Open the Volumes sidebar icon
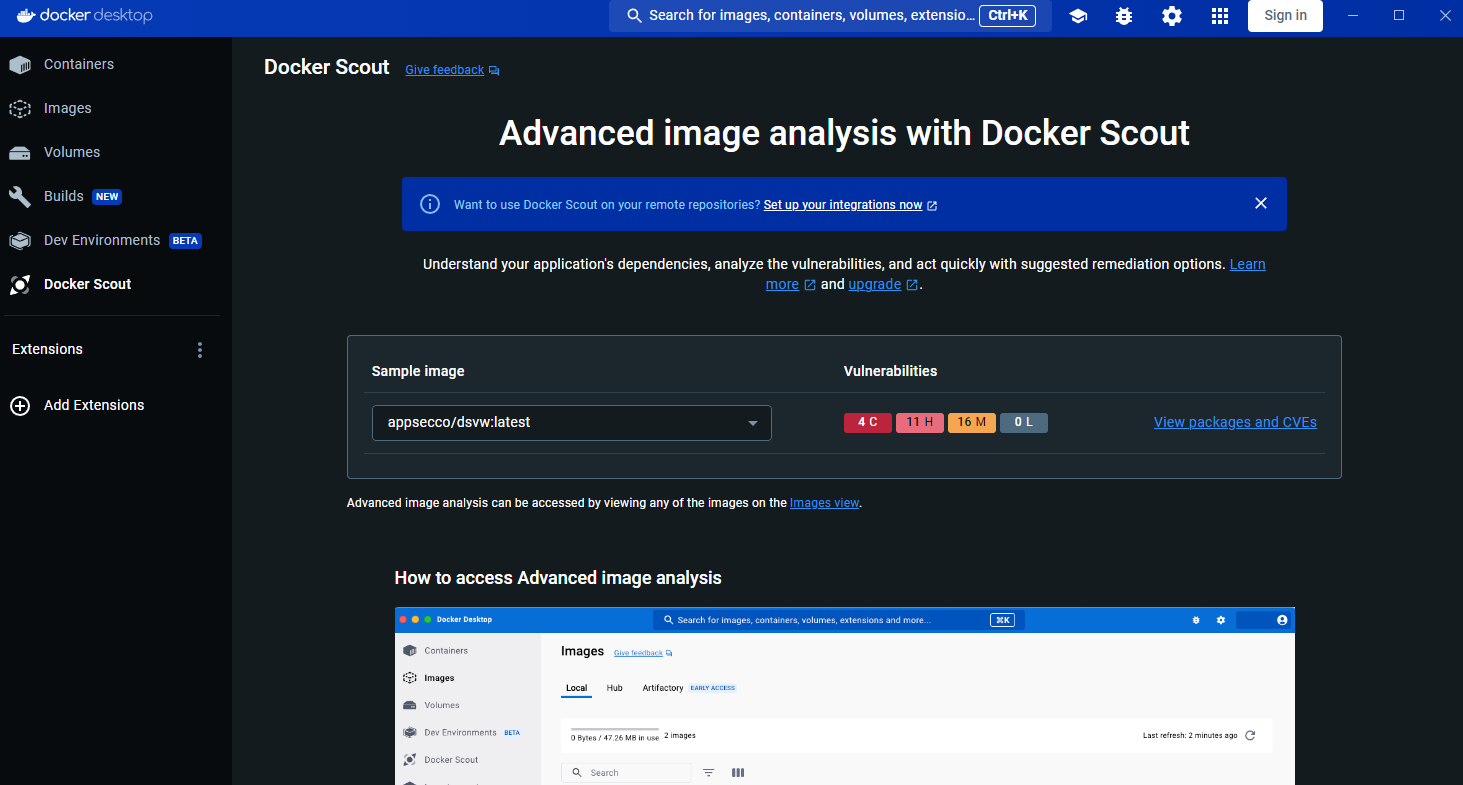This screenshot has height=785, width=1463. (x=20, y=153)
